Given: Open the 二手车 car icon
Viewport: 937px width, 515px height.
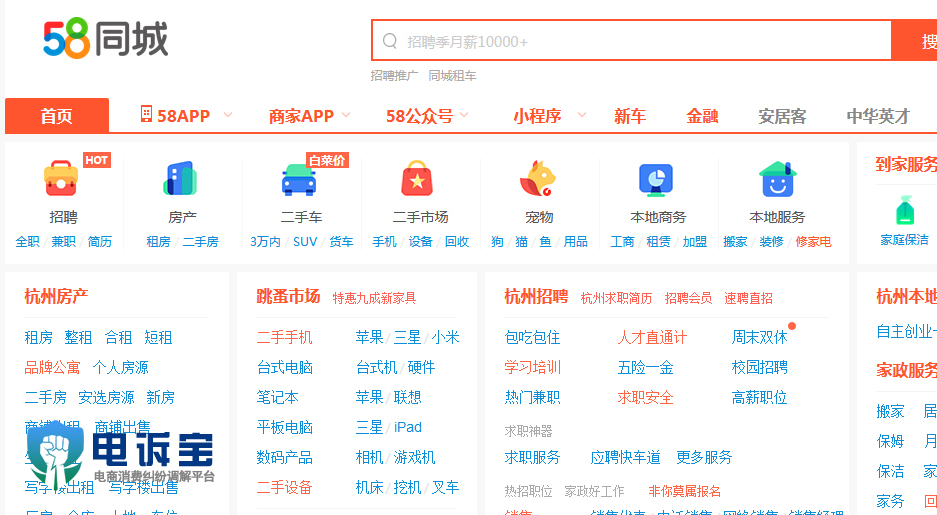Looking at the screenshot, I should coord(299,179).
